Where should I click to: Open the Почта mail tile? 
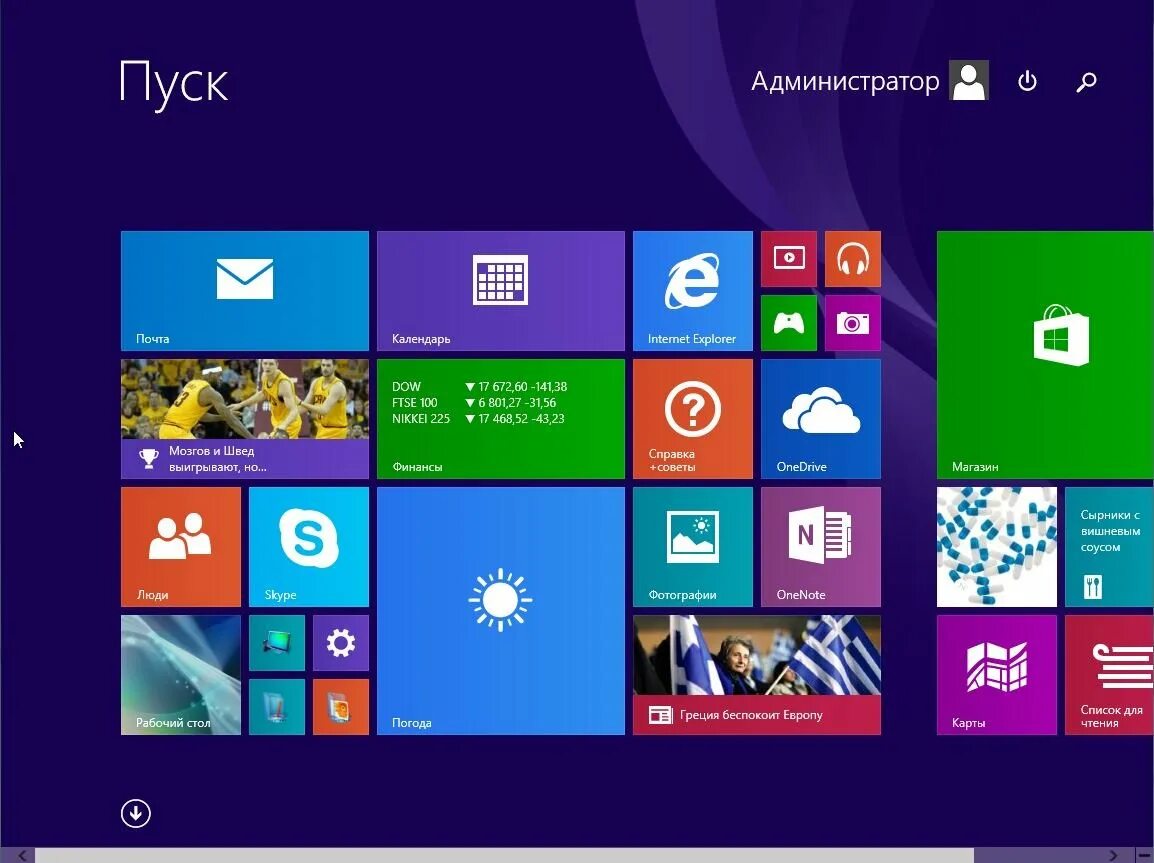tap(244, 291)
